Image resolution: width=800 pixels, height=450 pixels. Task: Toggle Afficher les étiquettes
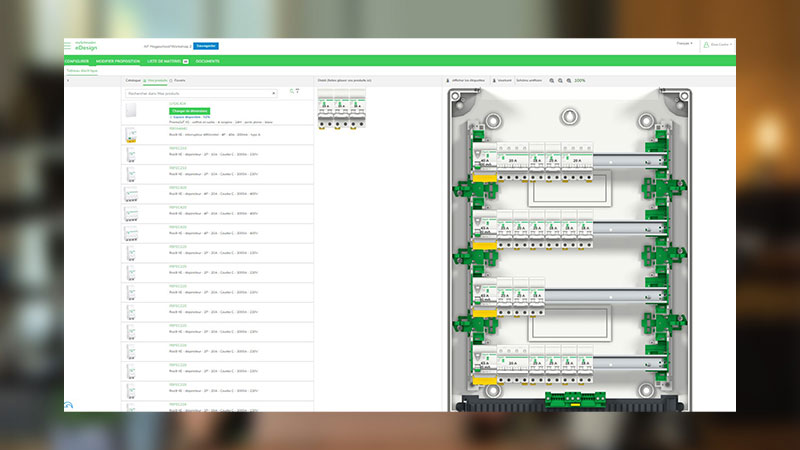point(465,81)
